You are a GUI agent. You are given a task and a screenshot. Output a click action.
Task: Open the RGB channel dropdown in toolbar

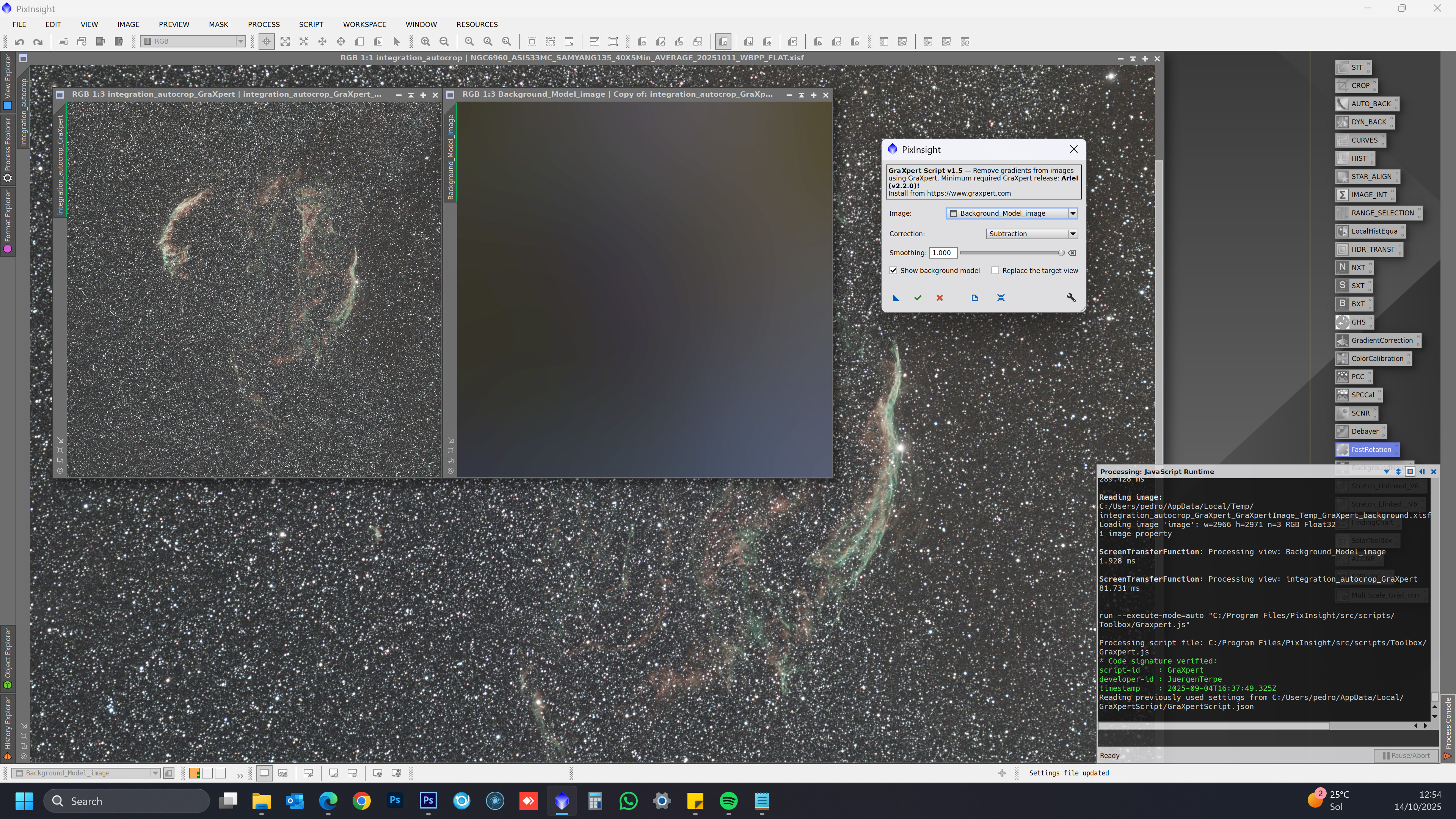[x=240, y=41]
